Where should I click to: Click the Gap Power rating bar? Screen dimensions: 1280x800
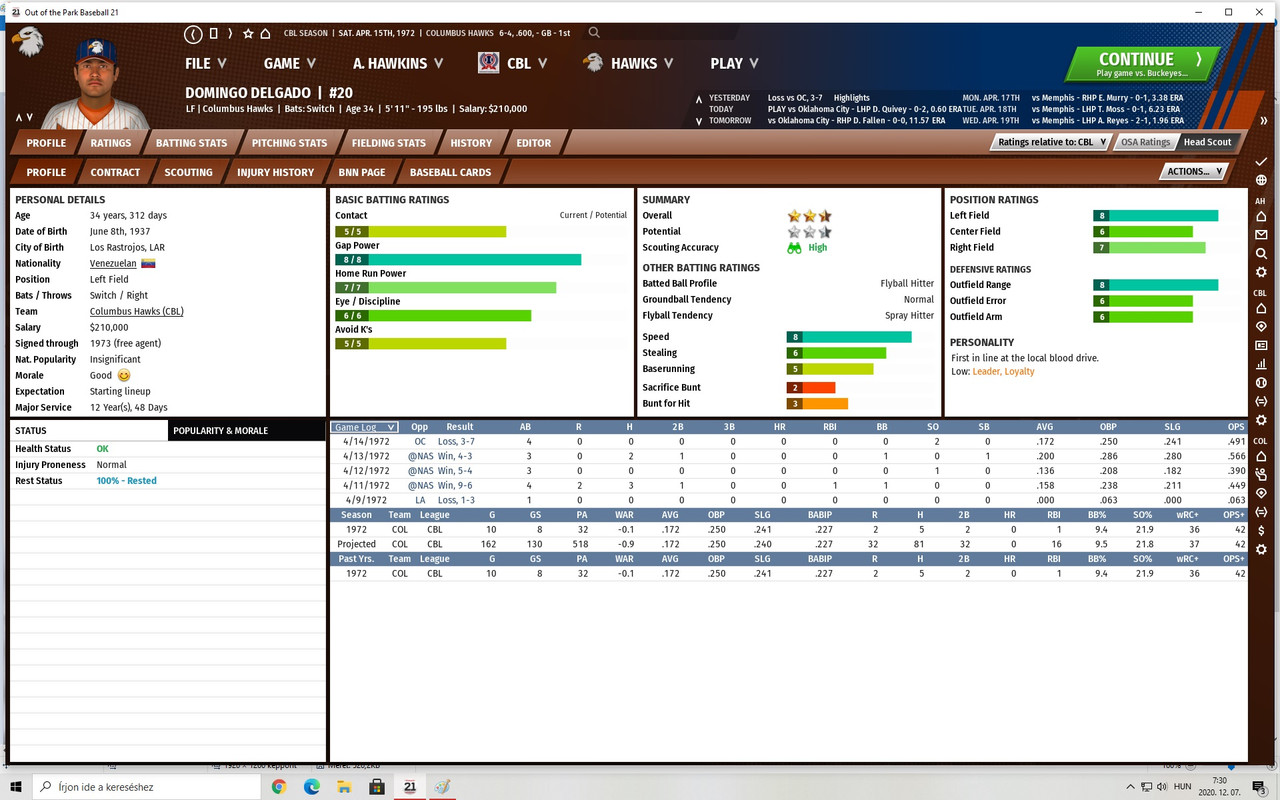(458, 260)
